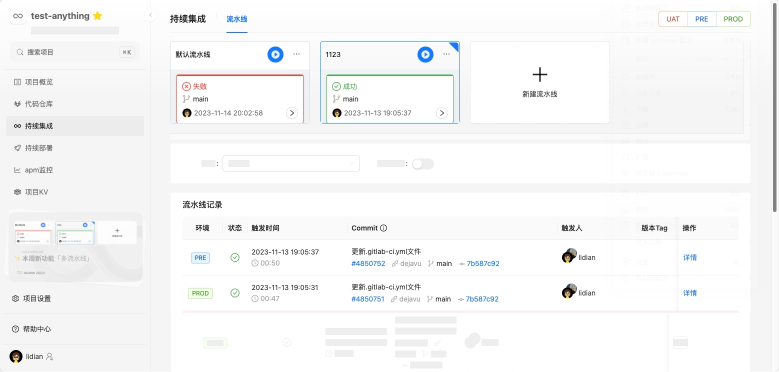Click the 版本Tag column header
Image resolution: width=779 pixels, height=372 pixels.
(x=654, y=228)
